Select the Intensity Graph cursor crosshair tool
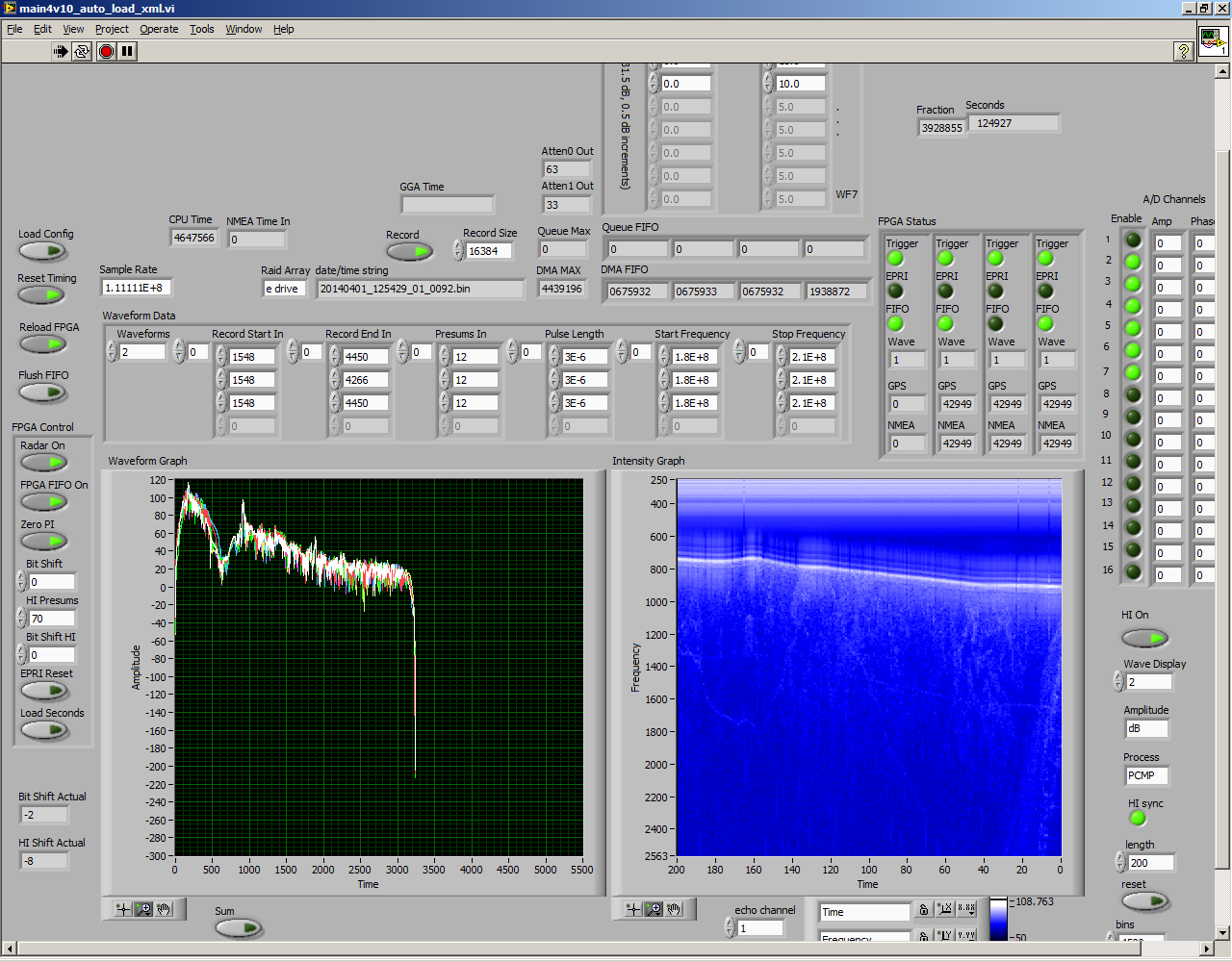1232x962 pixels. [632, 909]
